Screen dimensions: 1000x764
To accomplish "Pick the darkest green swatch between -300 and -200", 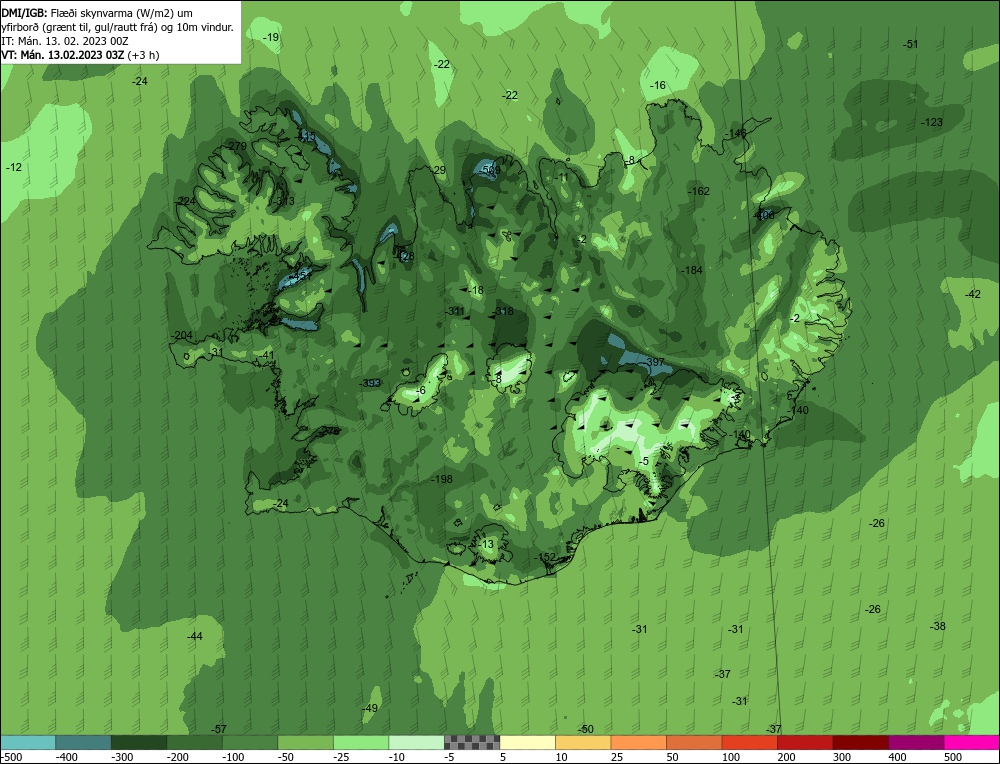I will (138, 742).
